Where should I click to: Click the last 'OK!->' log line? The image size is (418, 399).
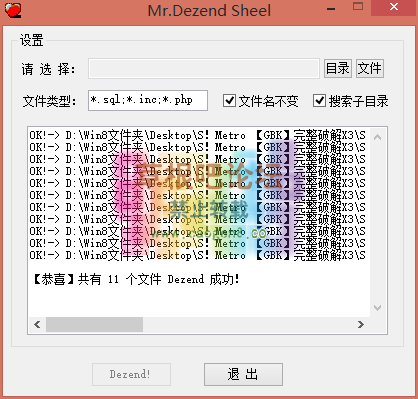click(x=197, y=255)
